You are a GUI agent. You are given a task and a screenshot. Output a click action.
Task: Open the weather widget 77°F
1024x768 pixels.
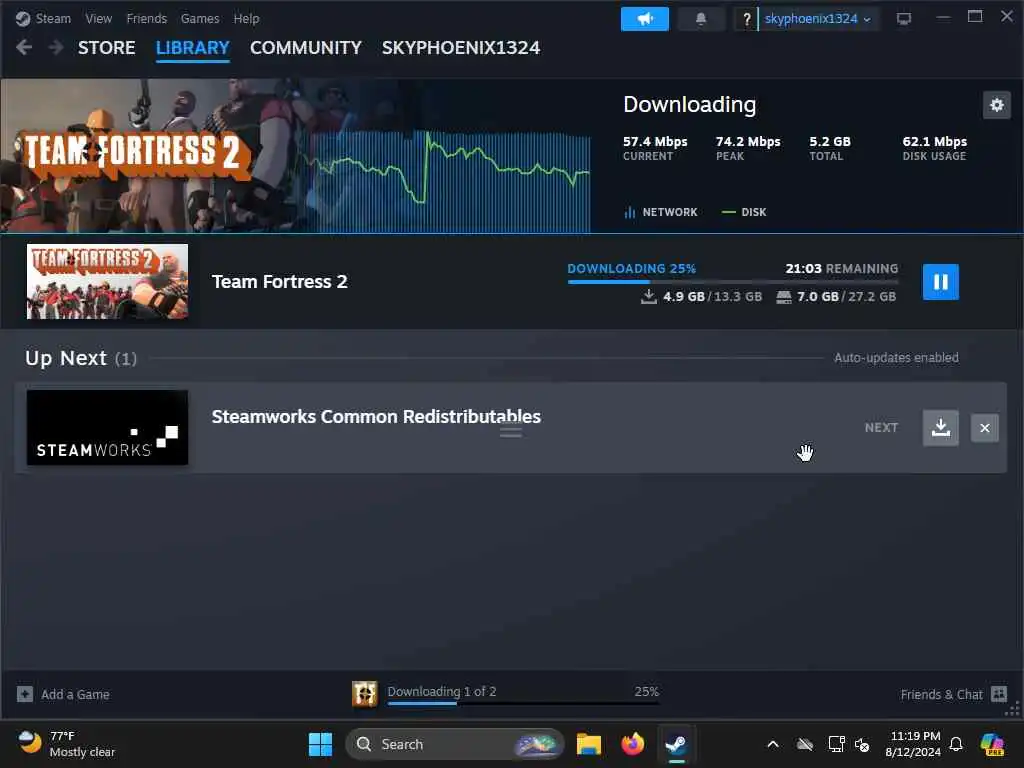click(66, 744)
